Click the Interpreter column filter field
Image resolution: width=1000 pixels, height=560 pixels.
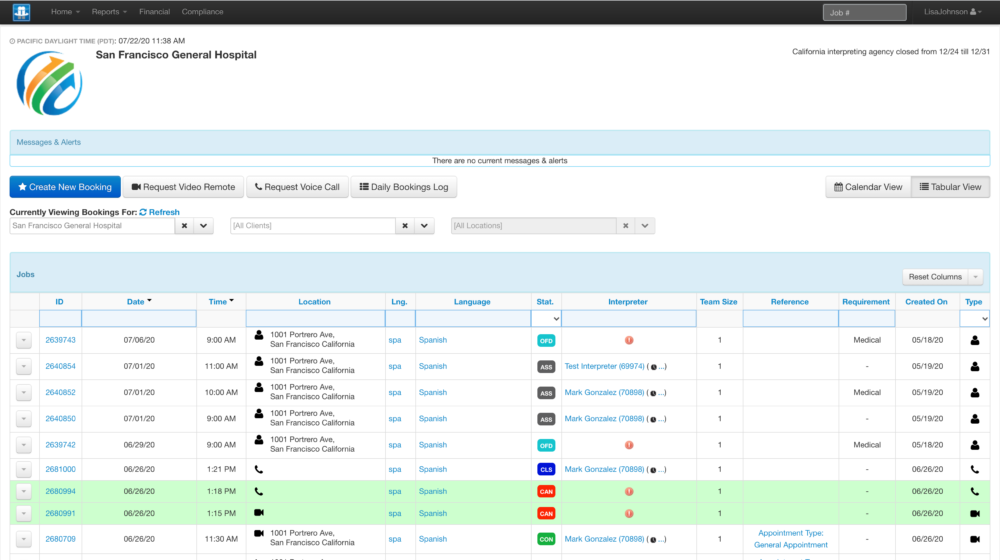628,318
